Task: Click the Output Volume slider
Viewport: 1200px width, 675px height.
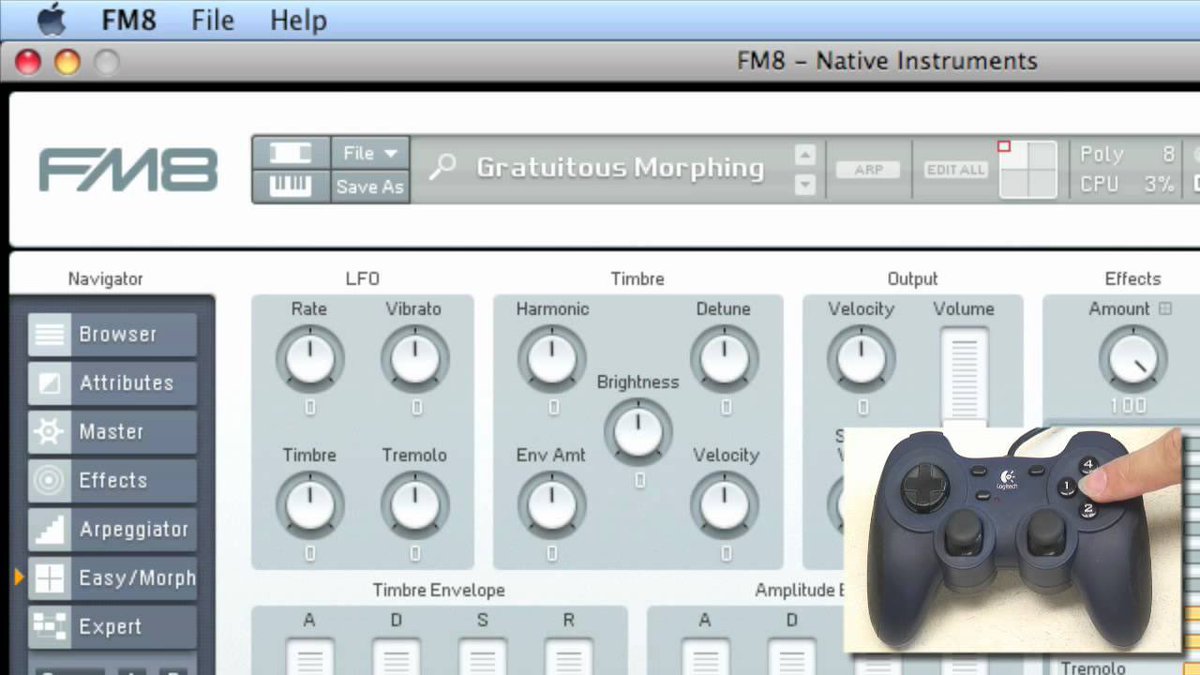Action: (x=964, y=375)
